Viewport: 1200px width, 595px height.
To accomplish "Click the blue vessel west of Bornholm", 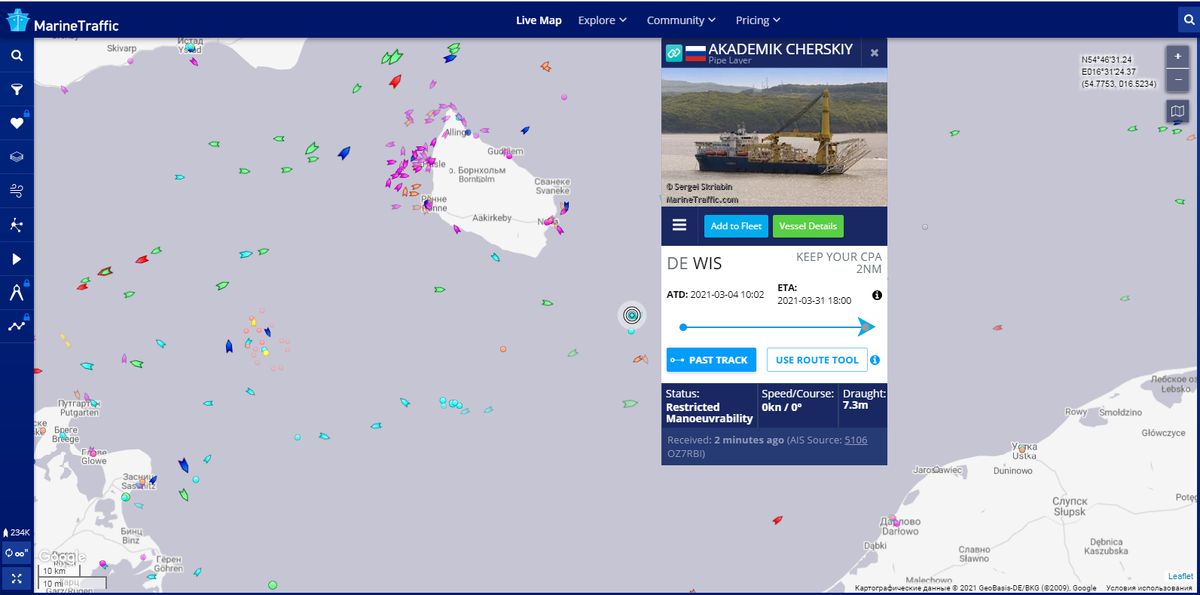I will pyautogui.click(x=344, y=152).
